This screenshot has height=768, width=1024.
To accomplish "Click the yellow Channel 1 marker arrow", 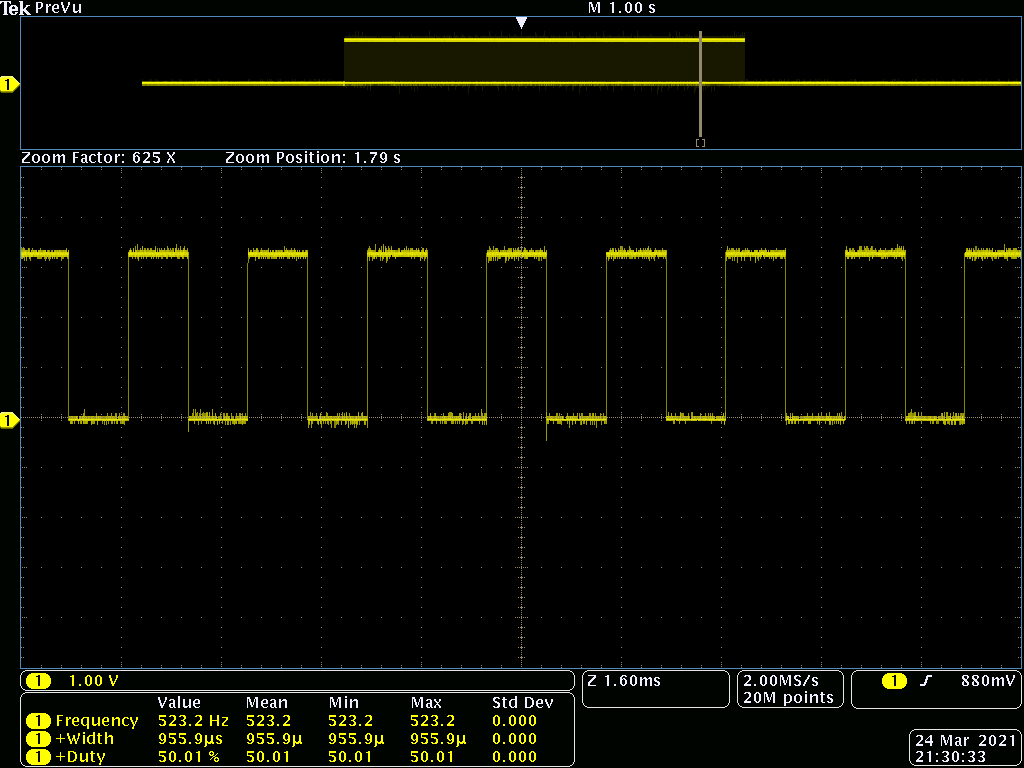I will (x=10, y=85).
